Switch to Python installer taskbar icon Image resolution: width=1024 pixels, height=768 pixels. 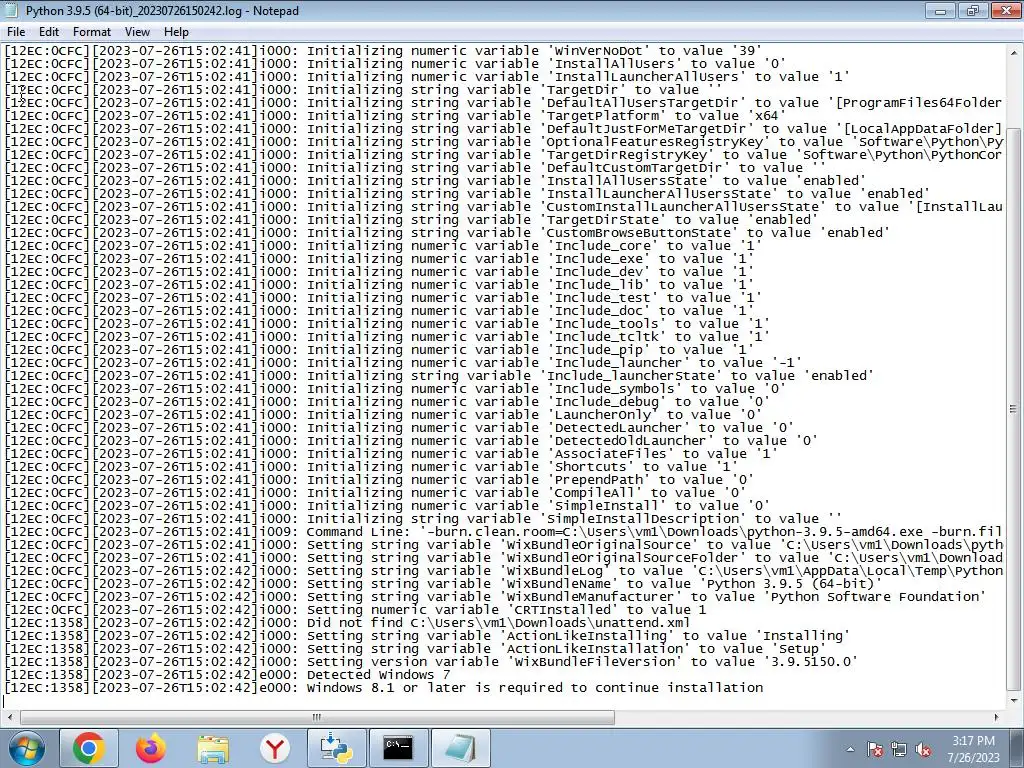click(x=337, y=748)
